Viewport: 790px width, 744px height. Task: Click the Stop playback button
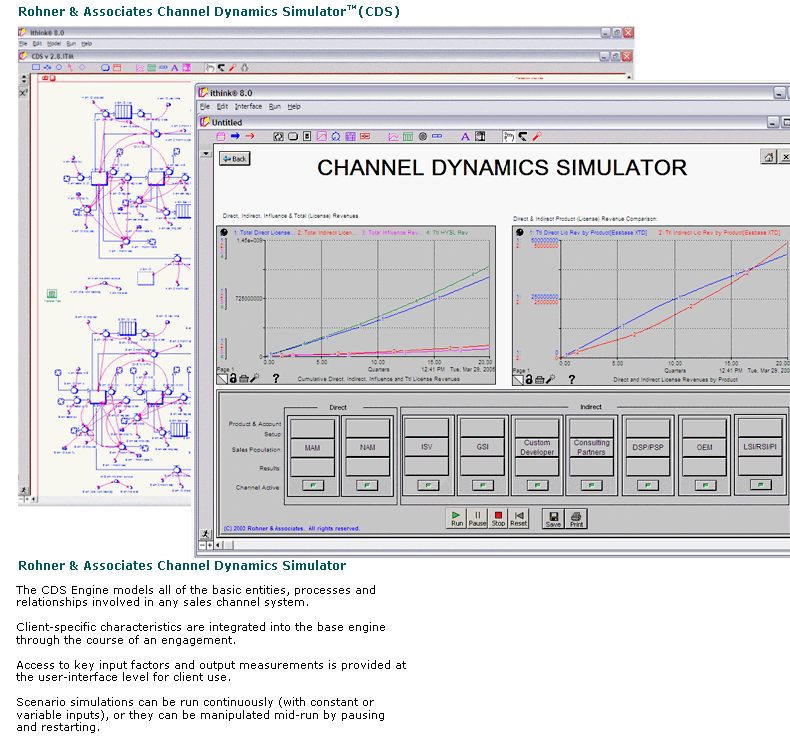tap(498, 518)
